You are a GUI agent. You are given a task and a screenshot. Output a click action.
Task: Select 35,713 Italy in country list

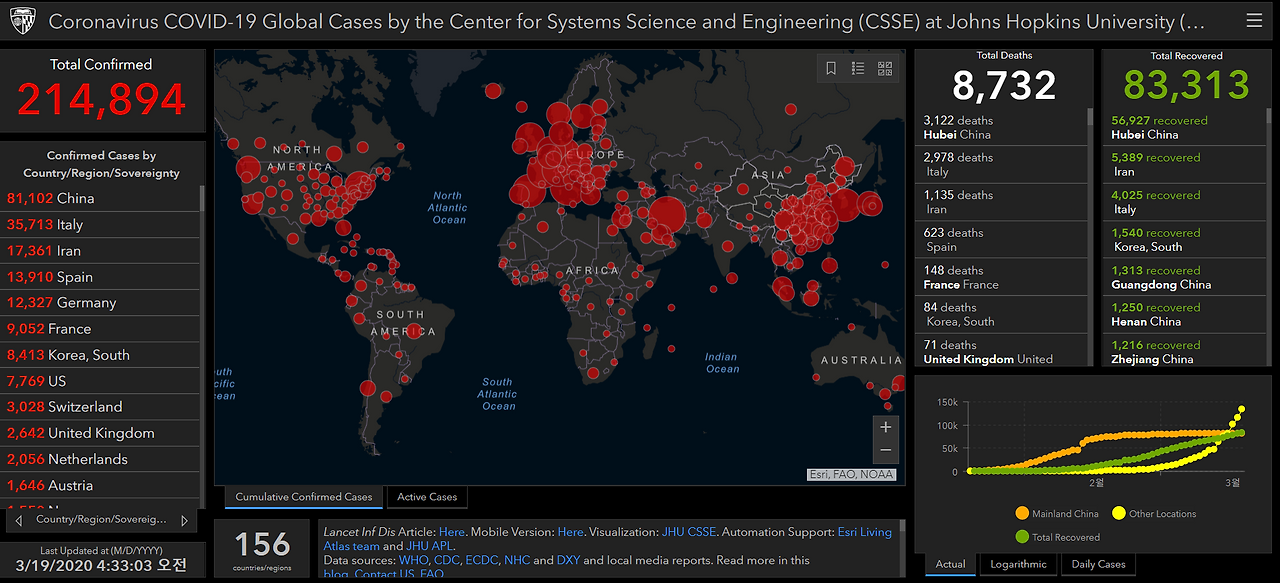[100, 224]
